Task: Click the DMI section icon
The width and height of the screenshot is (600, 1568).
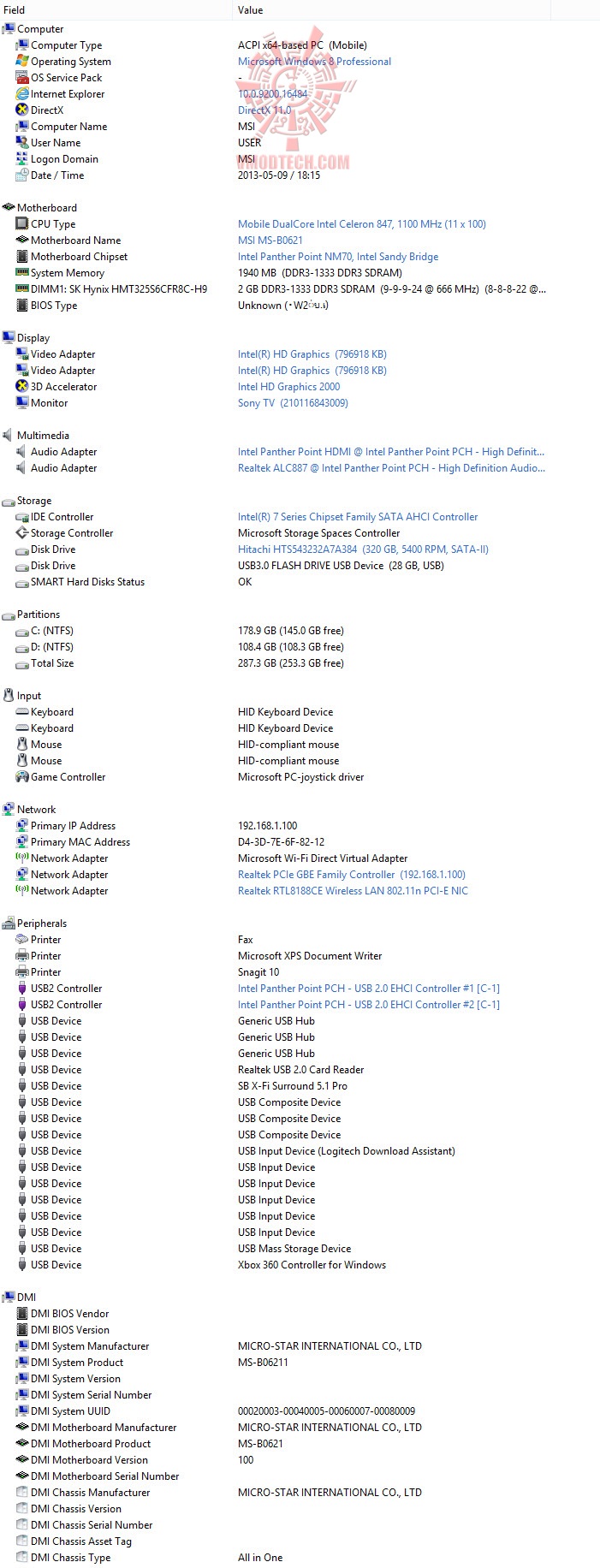Action: [9, 1298]
